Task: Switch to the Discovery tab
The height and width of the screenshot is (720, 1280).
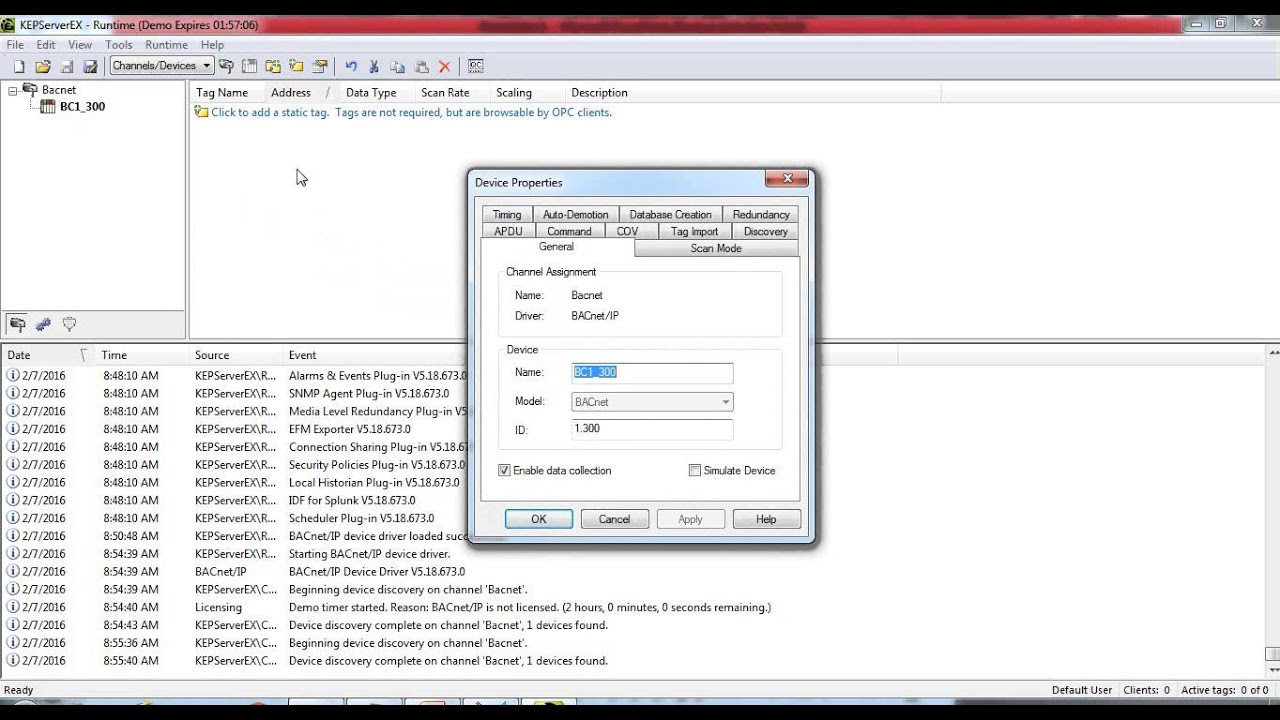Action: pos(766,231)
